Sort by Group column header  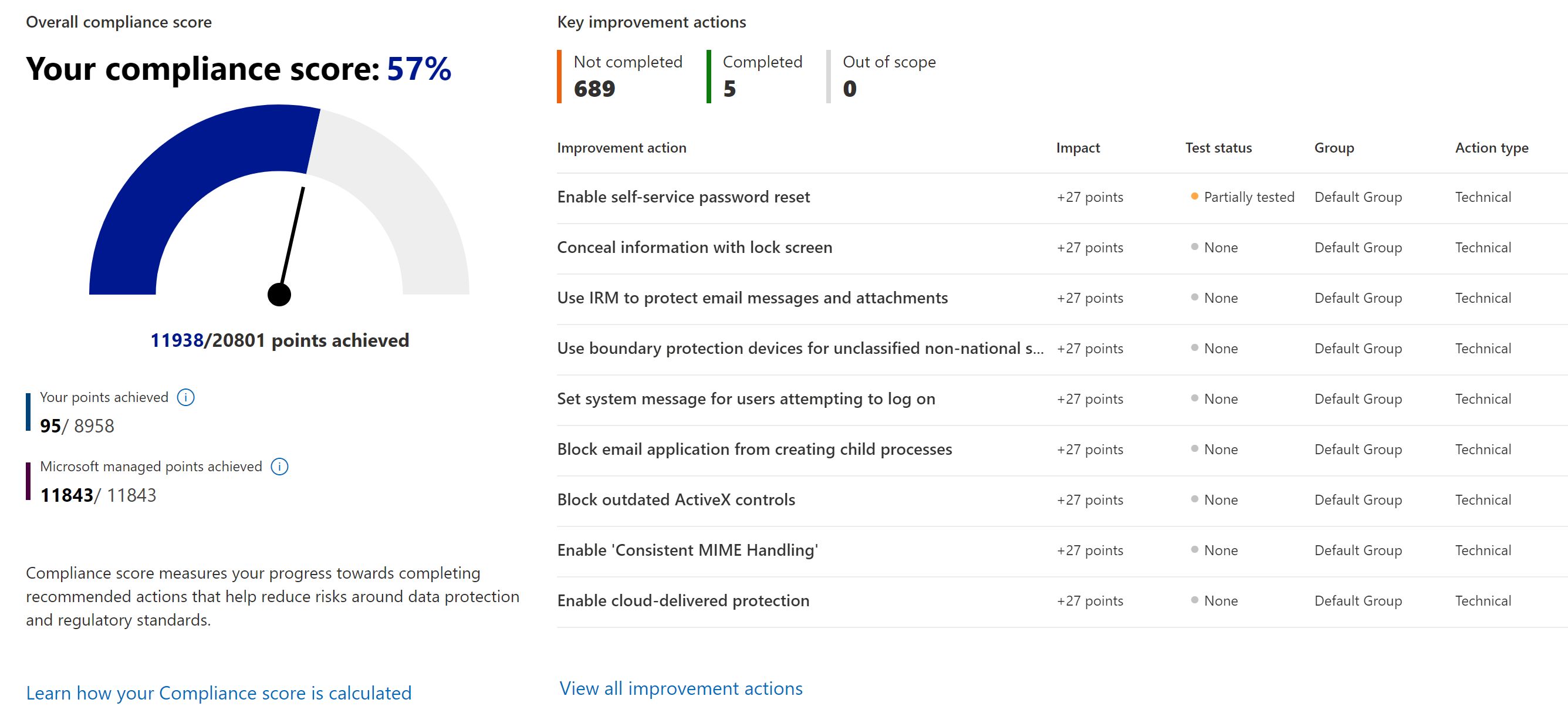pos(1334,148)
